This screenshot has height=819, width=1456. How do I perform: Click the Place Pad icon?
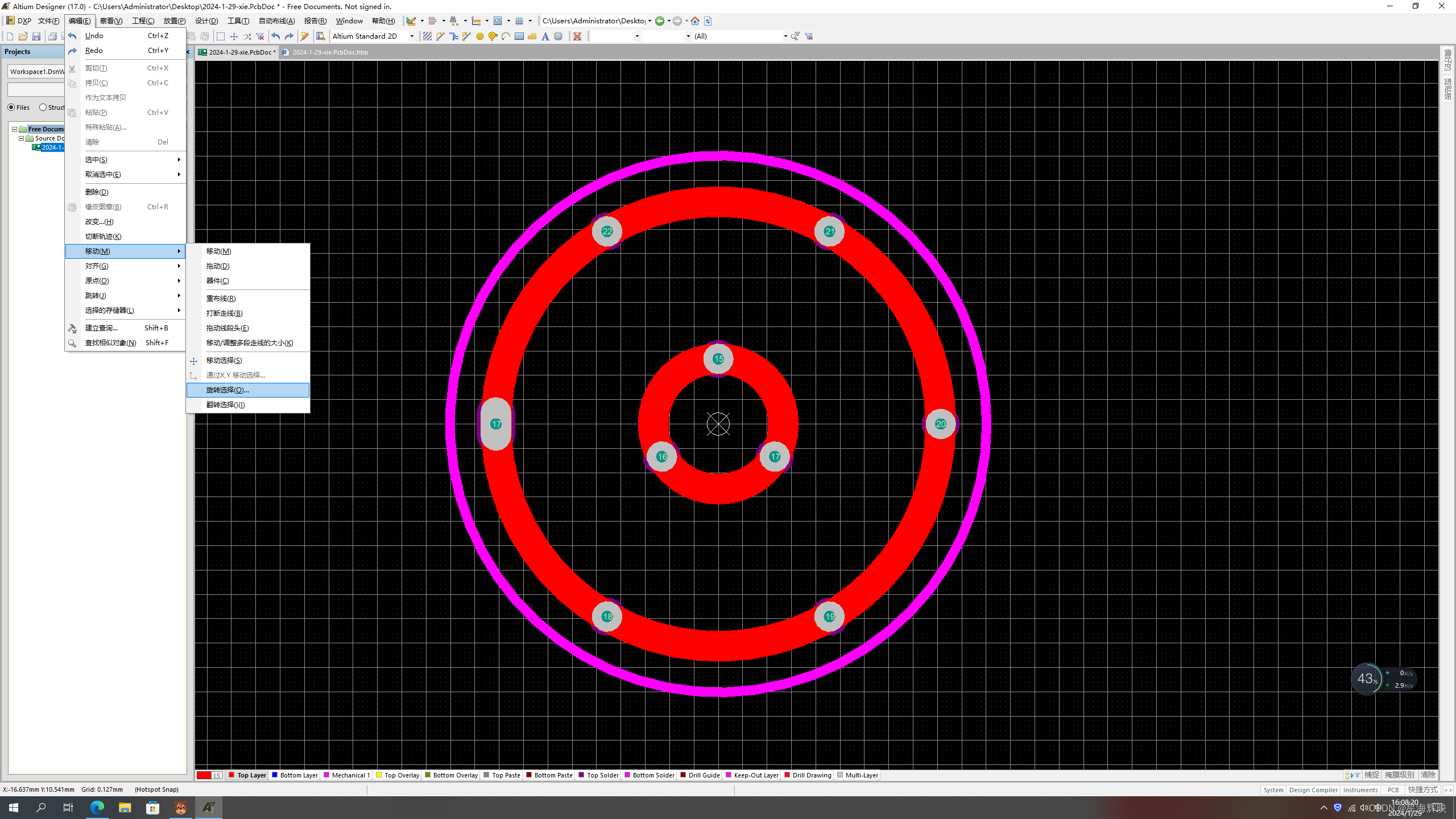(x=480, y=36)
